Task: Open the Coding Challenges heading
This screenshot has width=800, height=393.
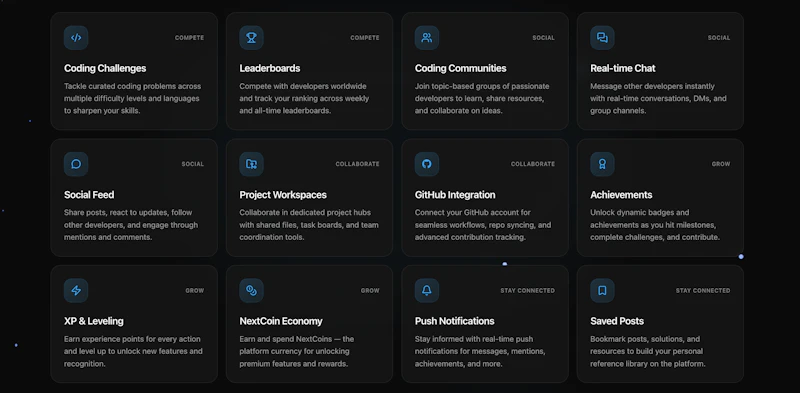Action: tap(105, 68)
